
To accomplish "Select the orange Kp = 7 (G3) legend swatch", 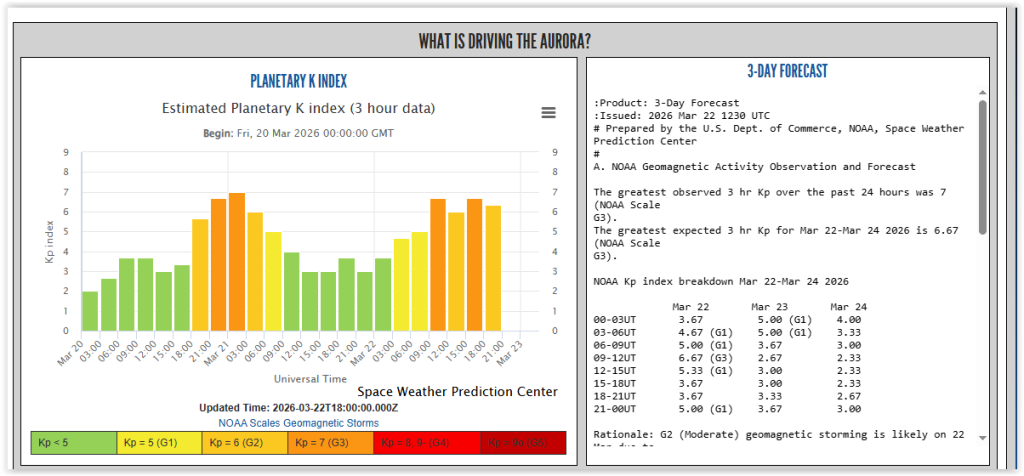I will (x=329, y=442).
